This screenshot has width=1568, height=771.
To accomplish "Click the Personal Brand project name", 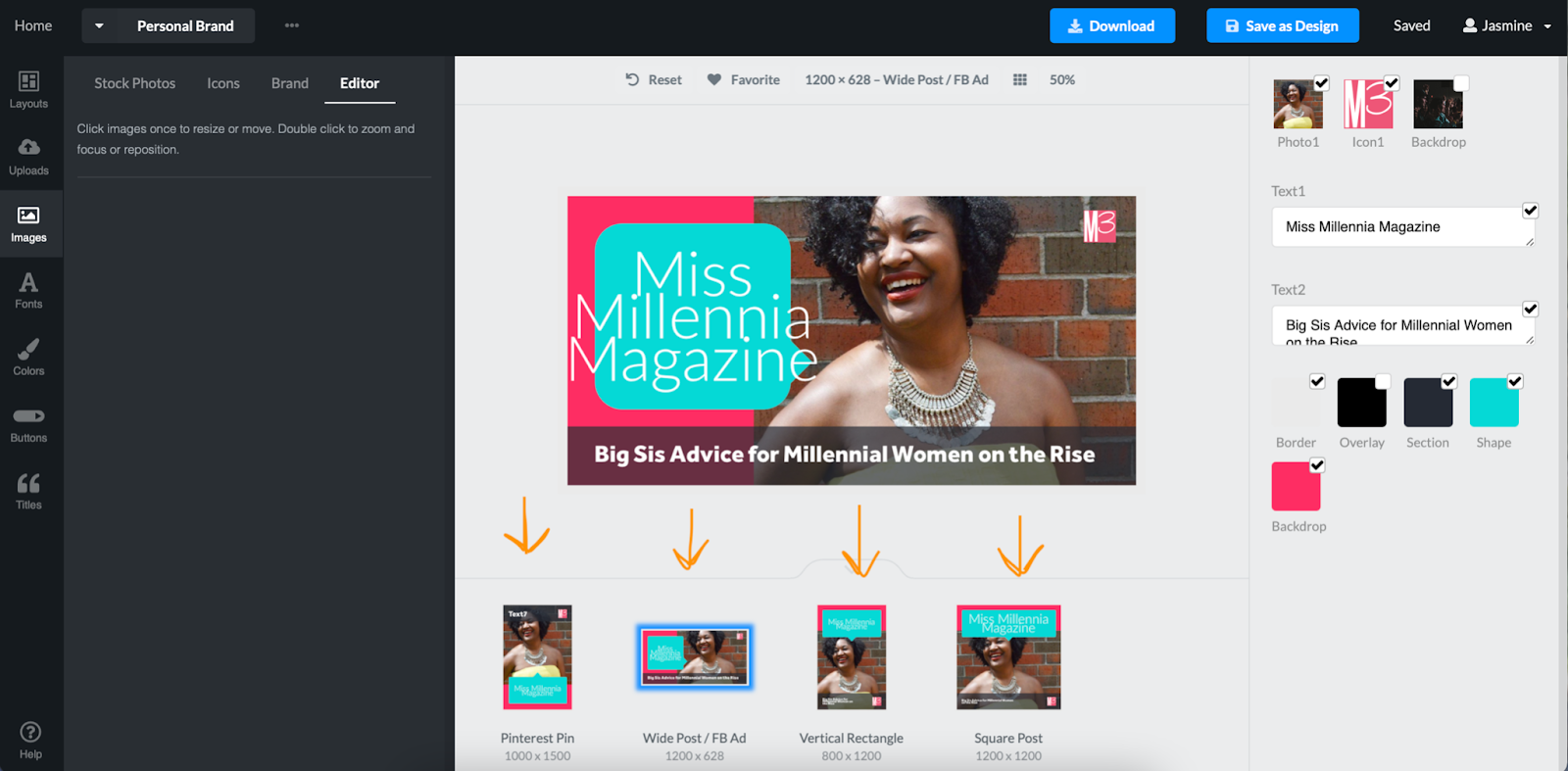I will (185, 25).
